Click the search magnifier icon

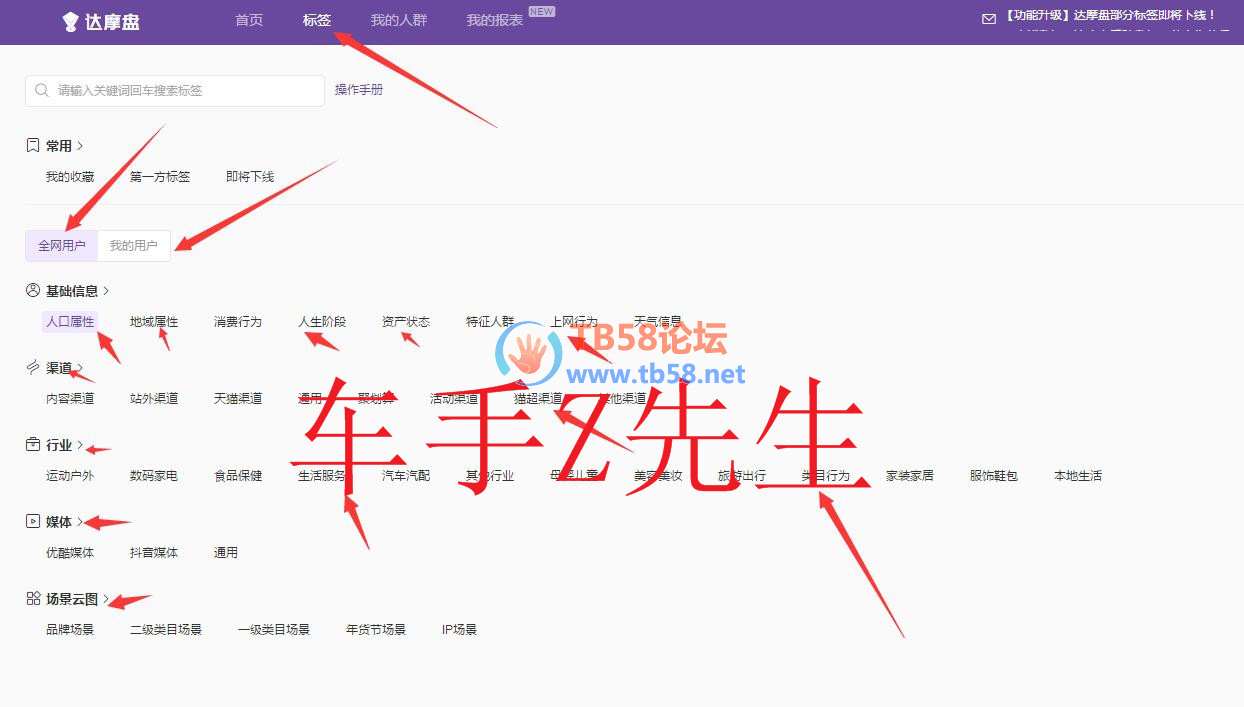click(42, 90)
